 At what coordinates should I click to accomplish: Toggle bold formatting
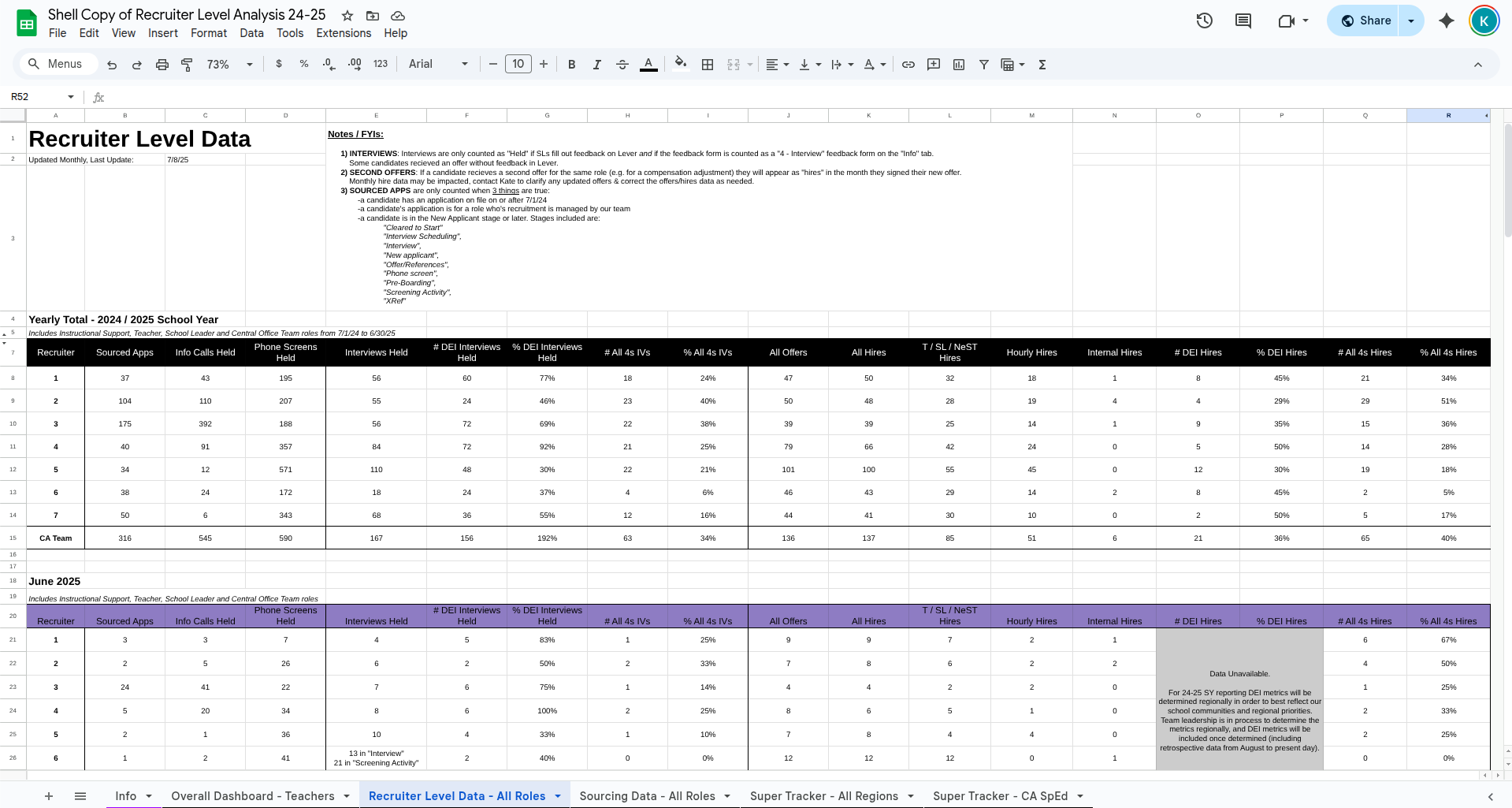pyautogui.click(x=571, y=64)
